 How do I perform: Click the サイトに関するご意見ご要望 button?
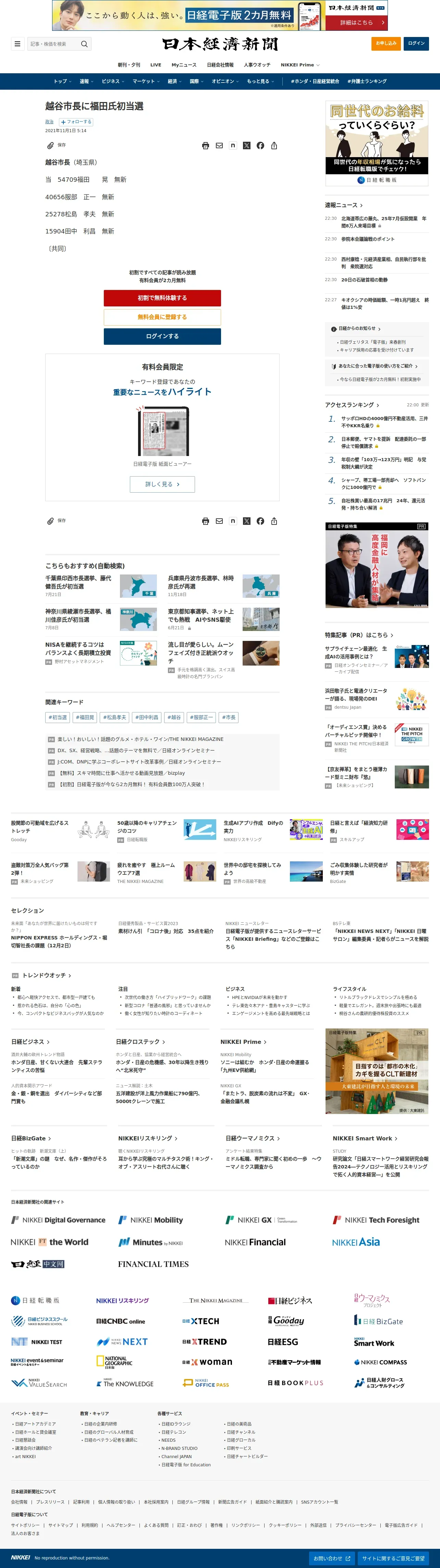393,1559
